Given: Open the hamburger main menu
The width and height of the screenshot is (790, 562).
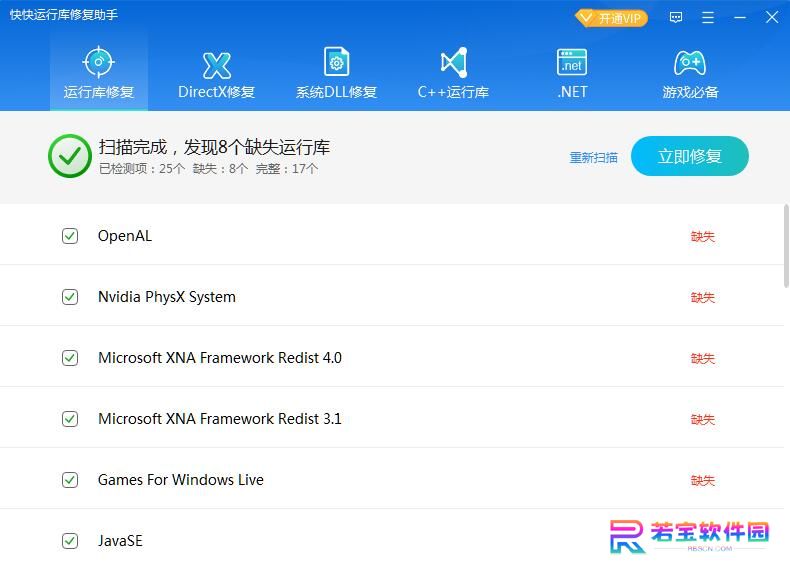Looking at the screenshot, I should tap(708, 18).
